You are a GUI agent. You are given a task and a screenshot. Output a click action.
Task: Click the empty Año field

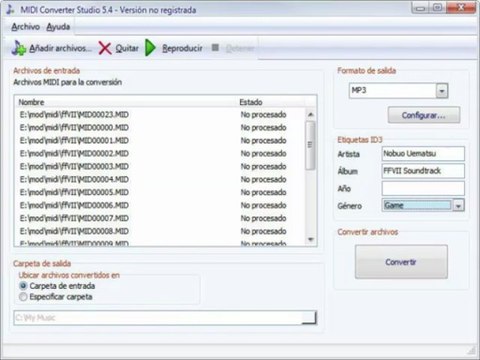(x=423, y=188)
